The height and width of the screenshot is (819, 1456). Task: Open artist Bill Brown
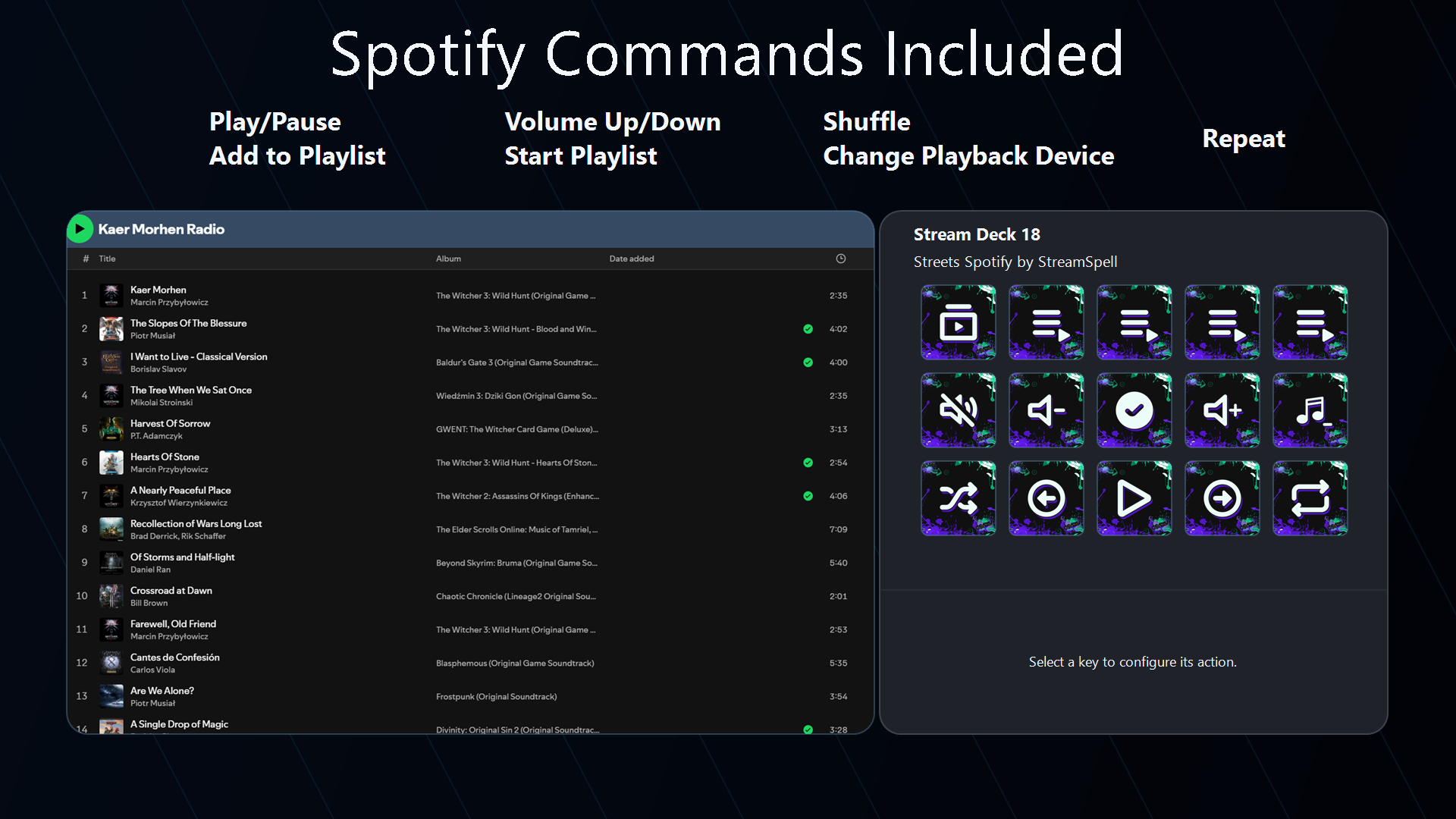[149, 603]
